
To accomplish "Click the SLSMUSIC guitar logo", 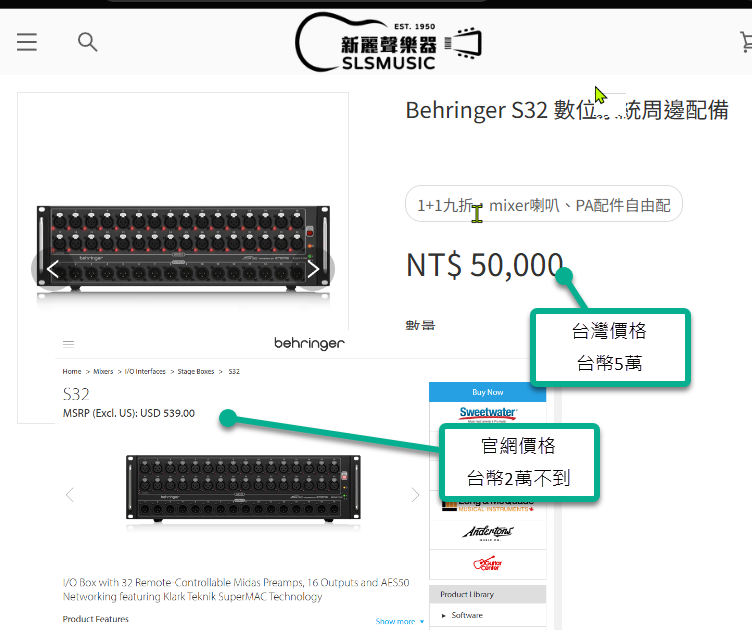I will (388, 43).
